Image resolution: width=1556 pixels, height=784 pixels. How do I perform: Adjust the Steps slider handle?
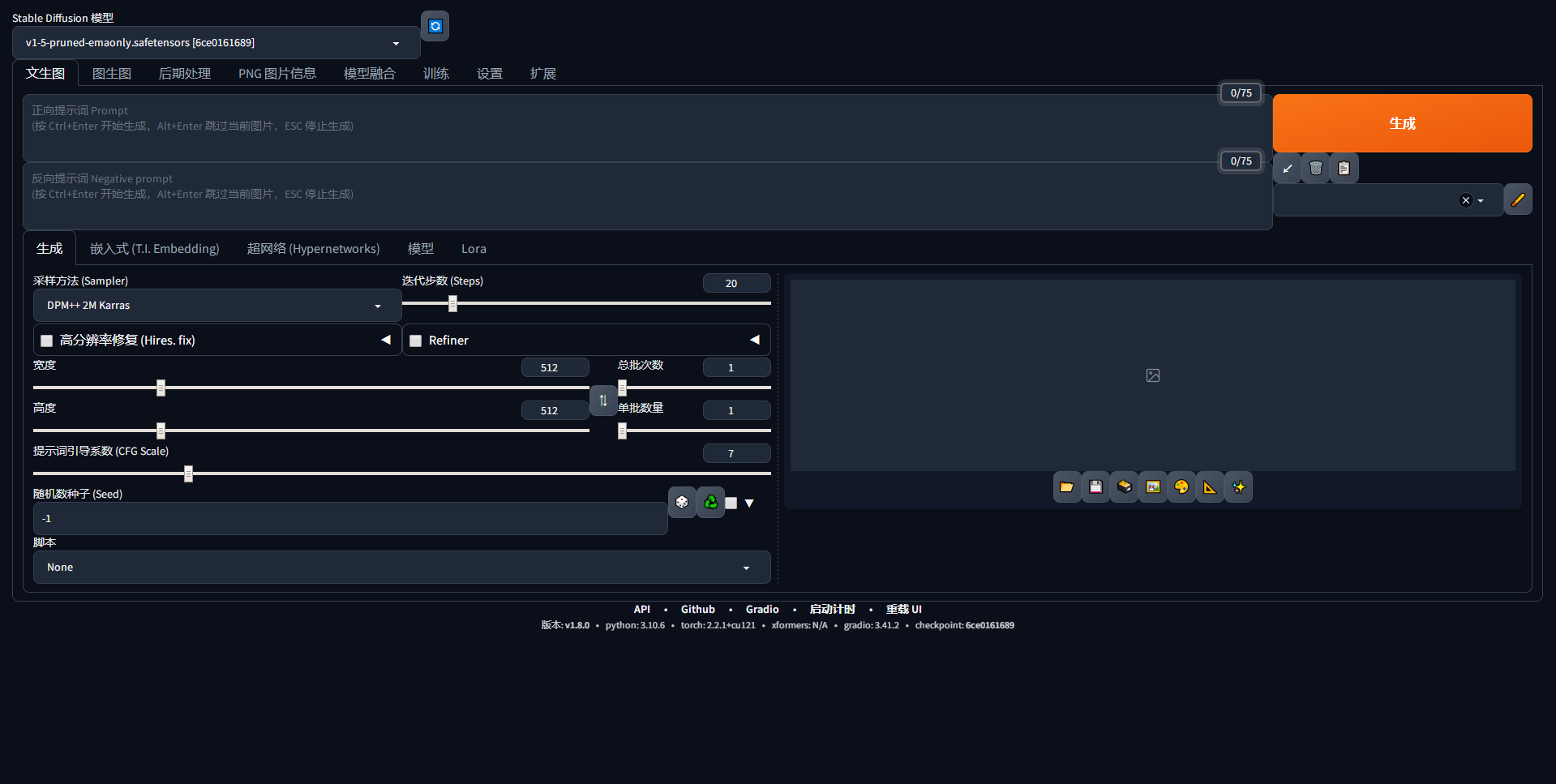click(452, 303)
